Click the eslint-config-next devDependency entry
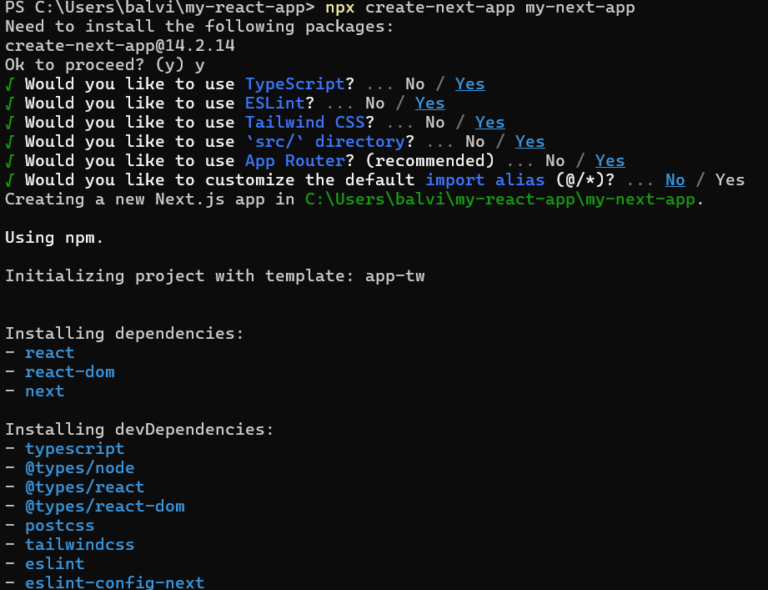The height and width of the screenshot is (590, 768). 114,583
